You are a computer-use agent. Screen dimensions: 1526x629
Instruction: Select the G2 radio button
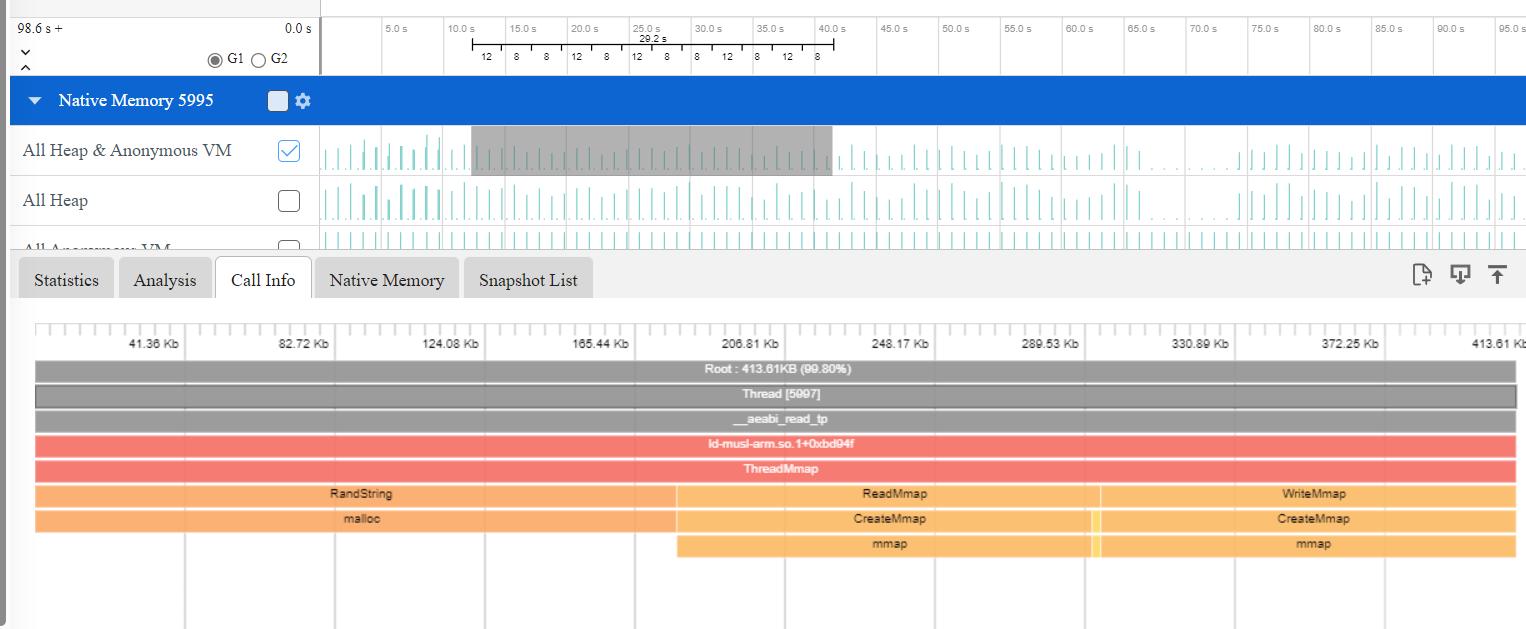258,60
